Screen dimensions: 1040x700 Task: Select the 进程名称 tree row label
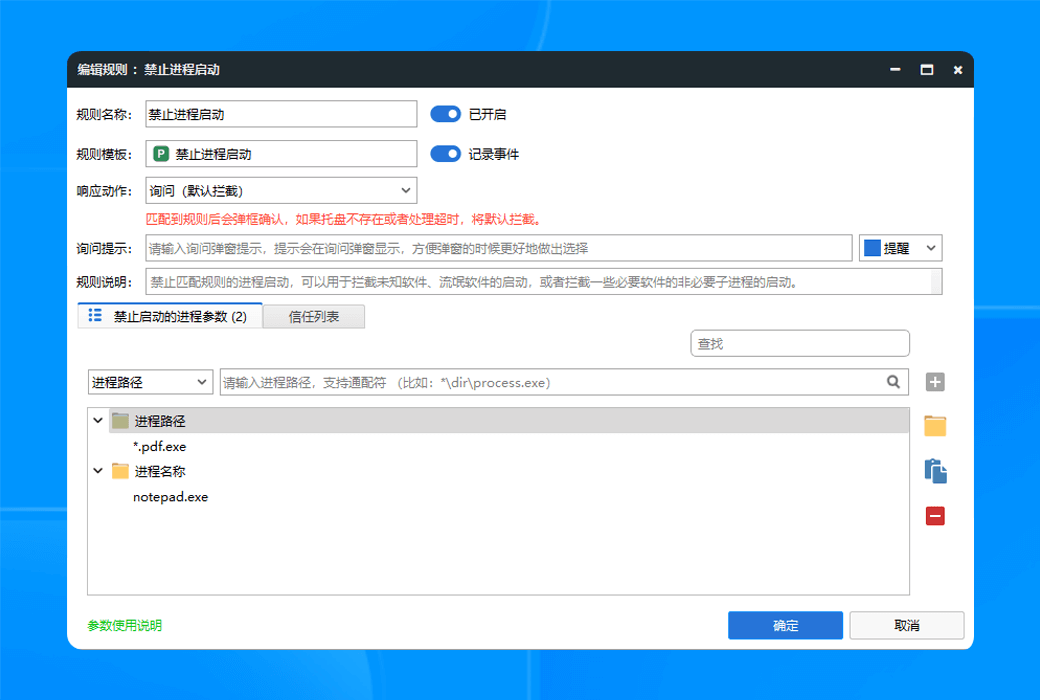160,471
